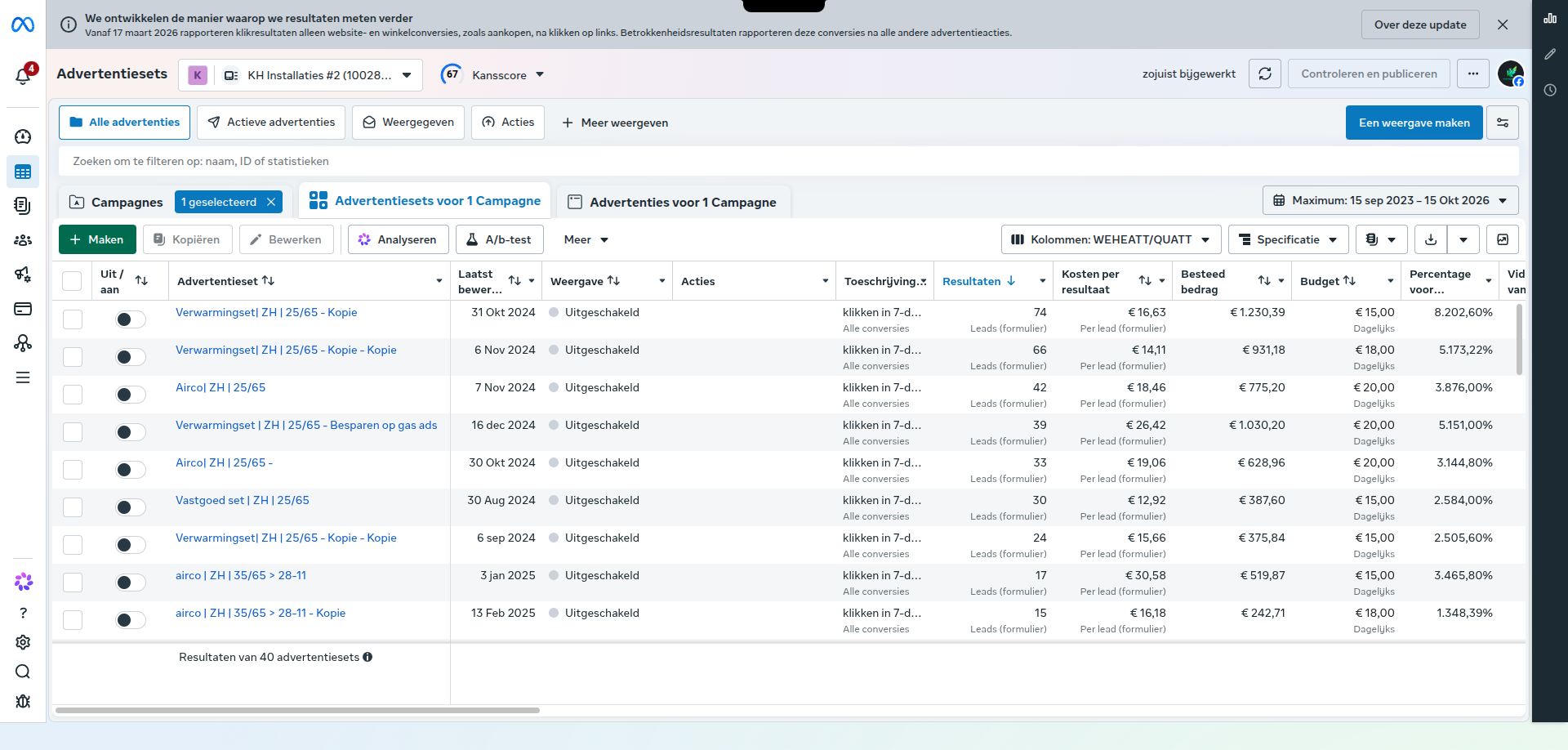Screen dimensions: 1568x750
Task: Select the Weergegeven view
Action: [x=408, y=123]
